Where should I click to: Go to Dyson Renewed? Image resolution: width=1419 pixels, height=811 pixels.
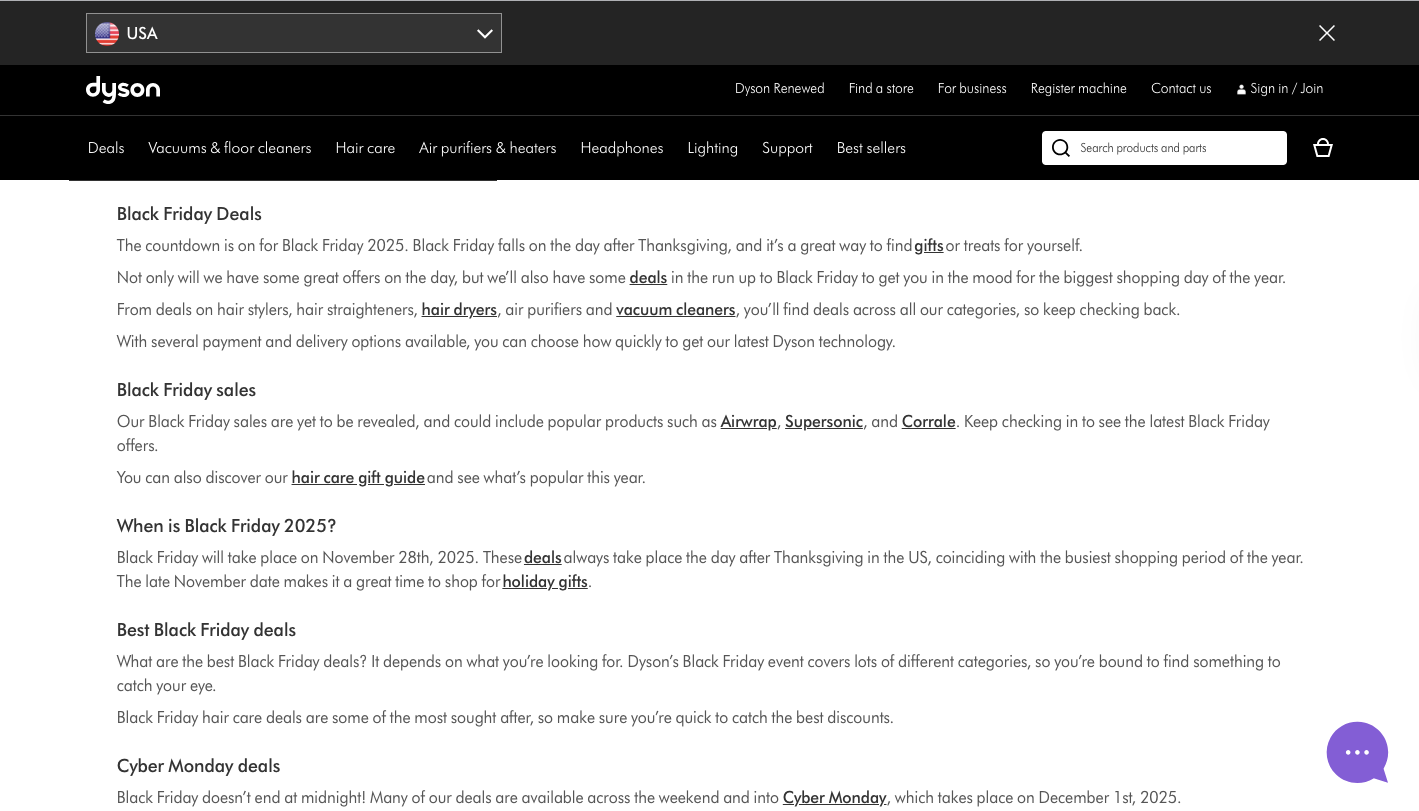780,89
